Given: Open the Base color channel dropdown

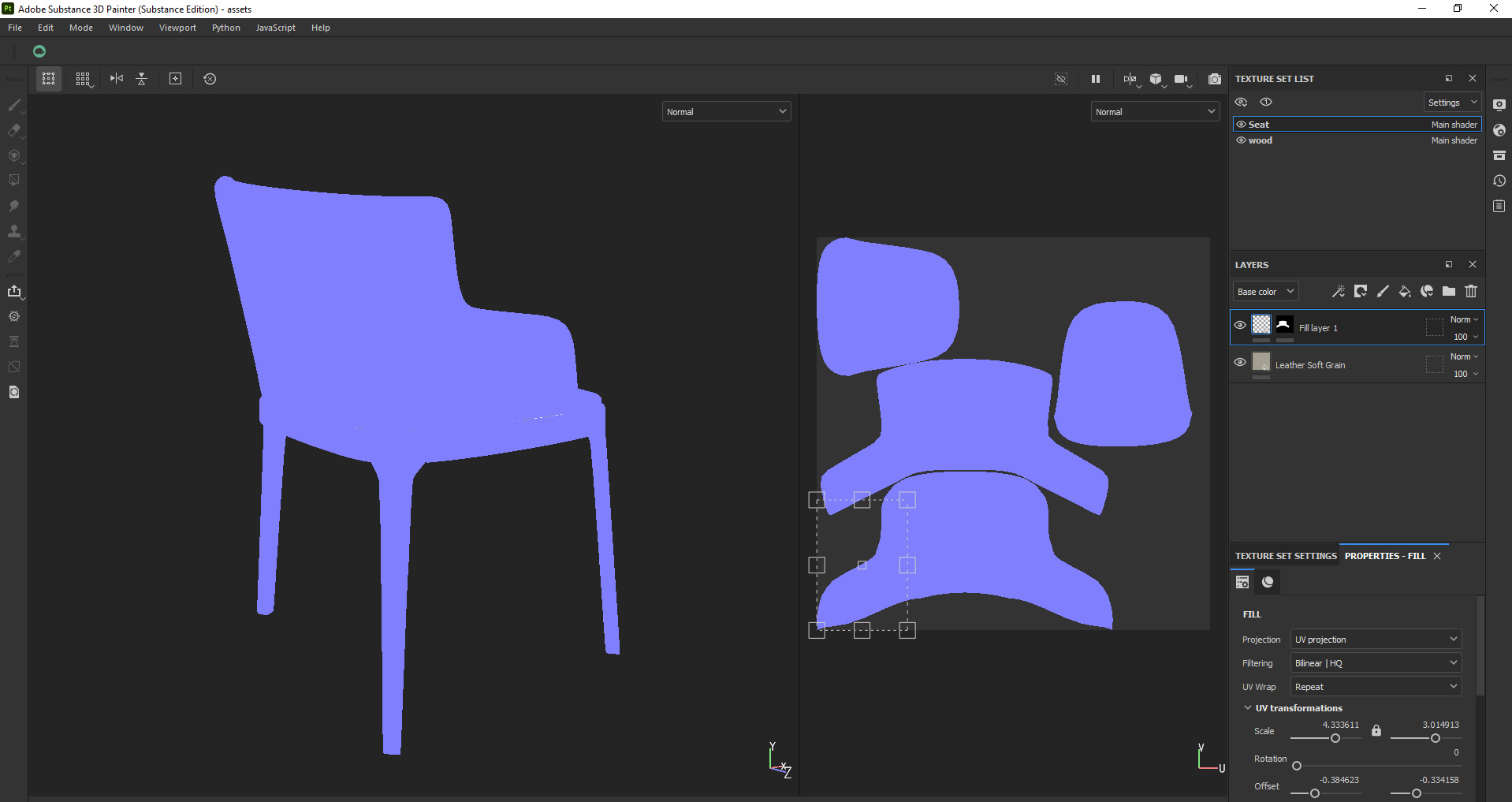Looking at the screenshot, I should [x=1265, y=292].
